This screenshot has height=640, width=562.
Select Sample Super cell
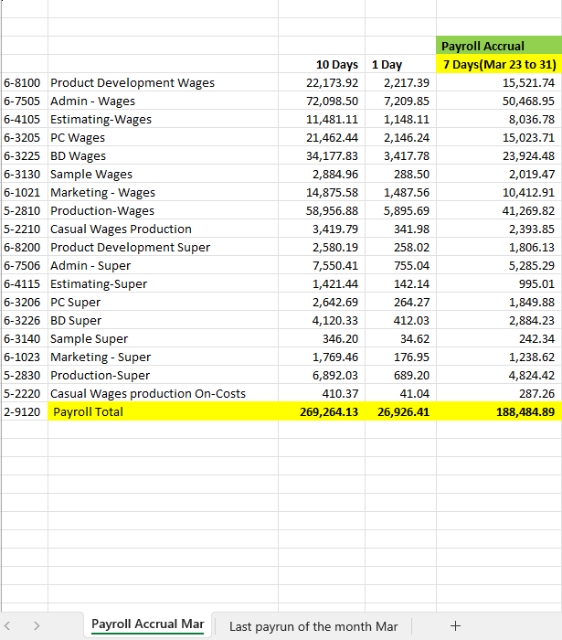pos(163,338)
